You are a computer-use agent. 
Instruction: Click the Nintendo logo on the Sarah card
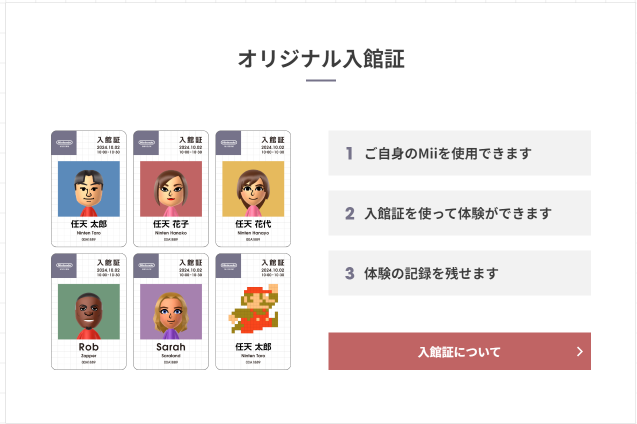coord(146,266)
